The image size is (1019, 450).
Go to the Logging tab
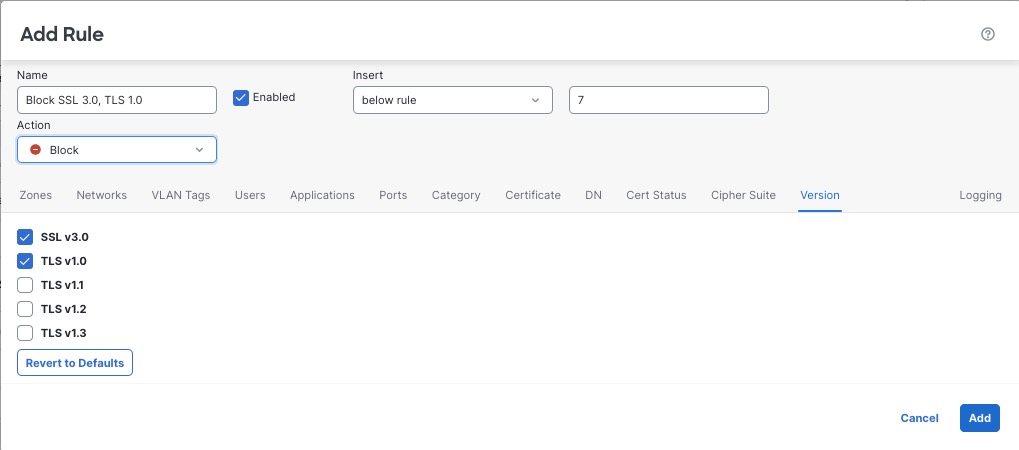(x=980, y=195)
